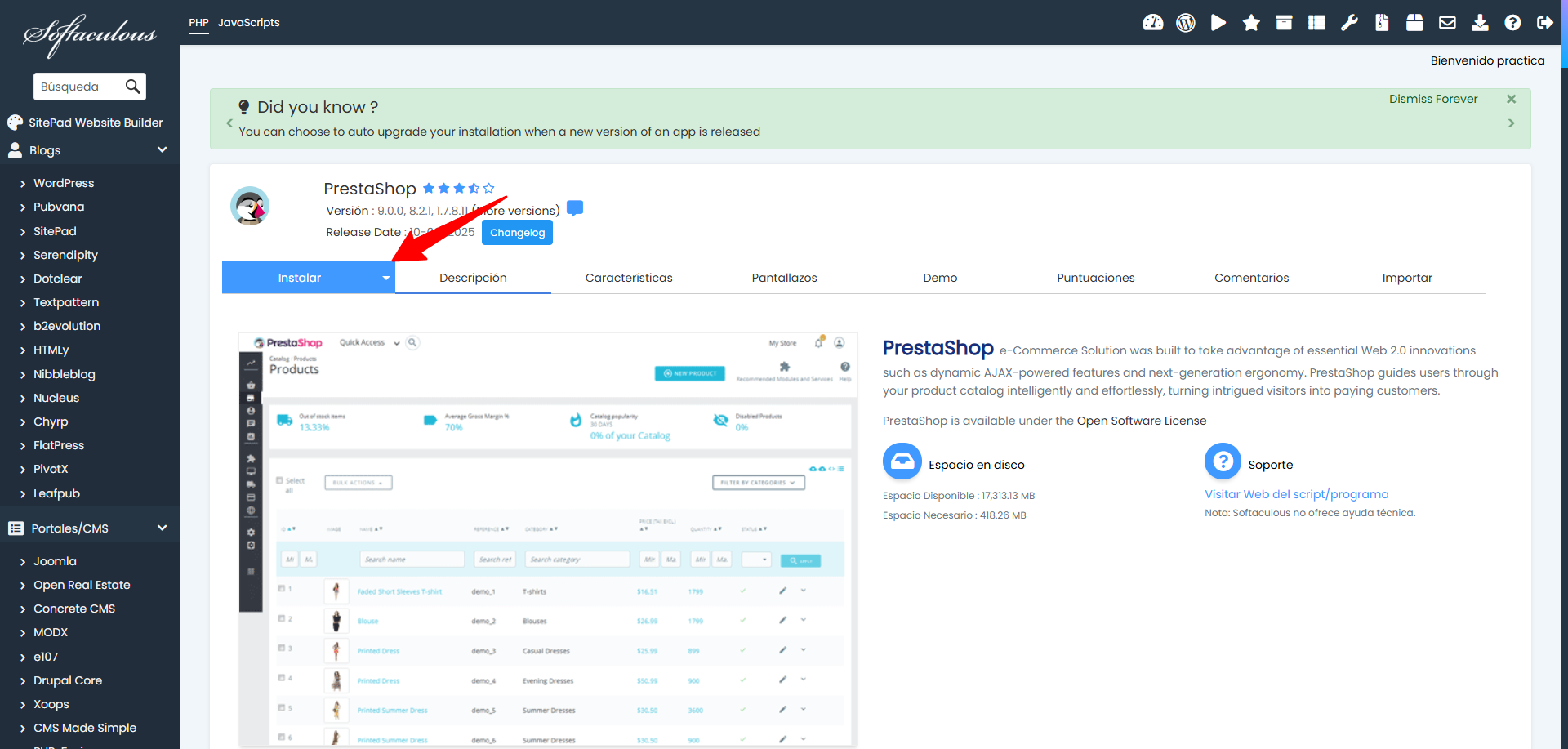Open the Open Software License link
The height and width of the screenshot is (749, 1568).
pos(1141,421)
